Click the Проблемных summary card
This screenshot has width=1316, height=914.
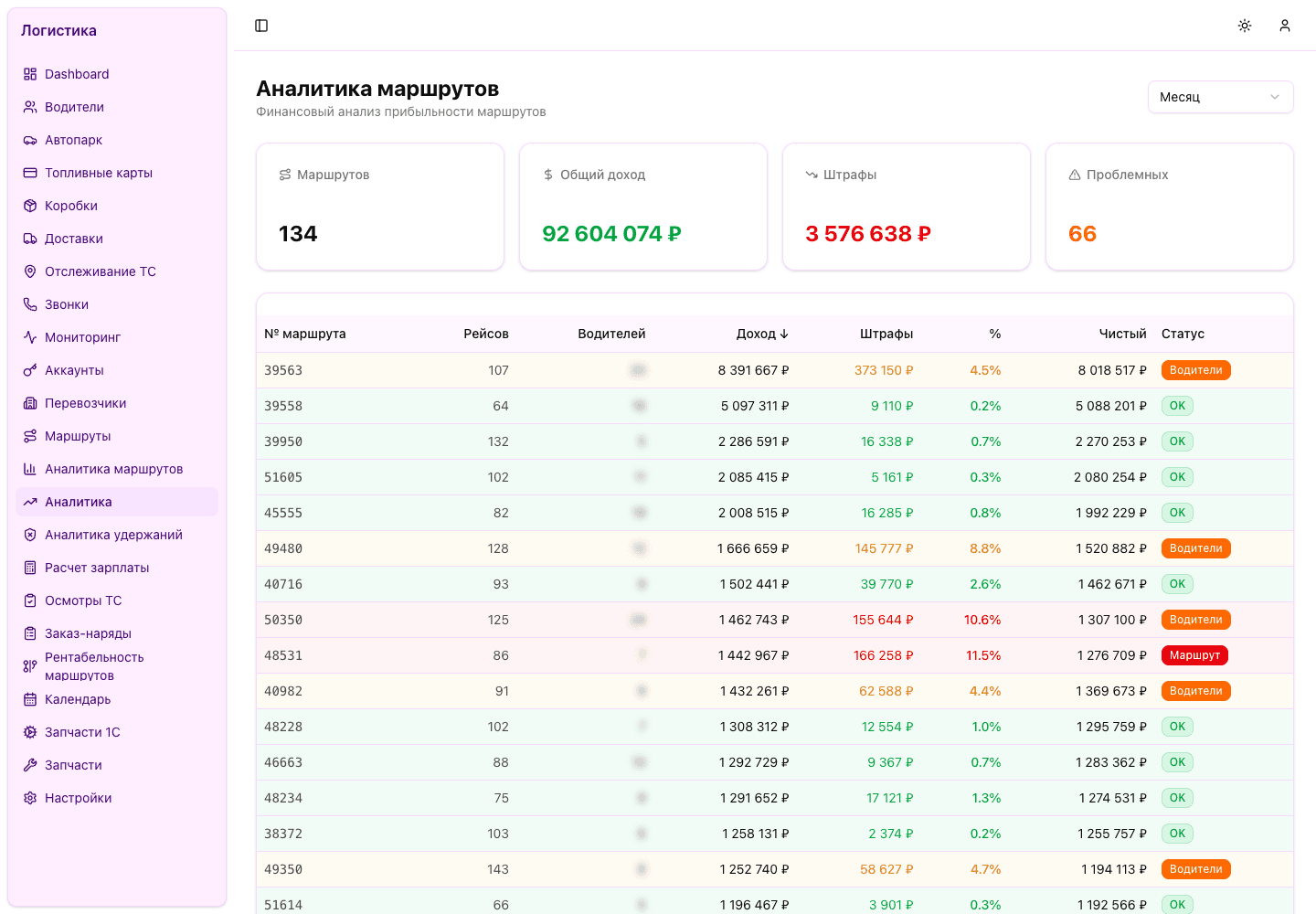pyautogui.click(x=1170, y=207)
